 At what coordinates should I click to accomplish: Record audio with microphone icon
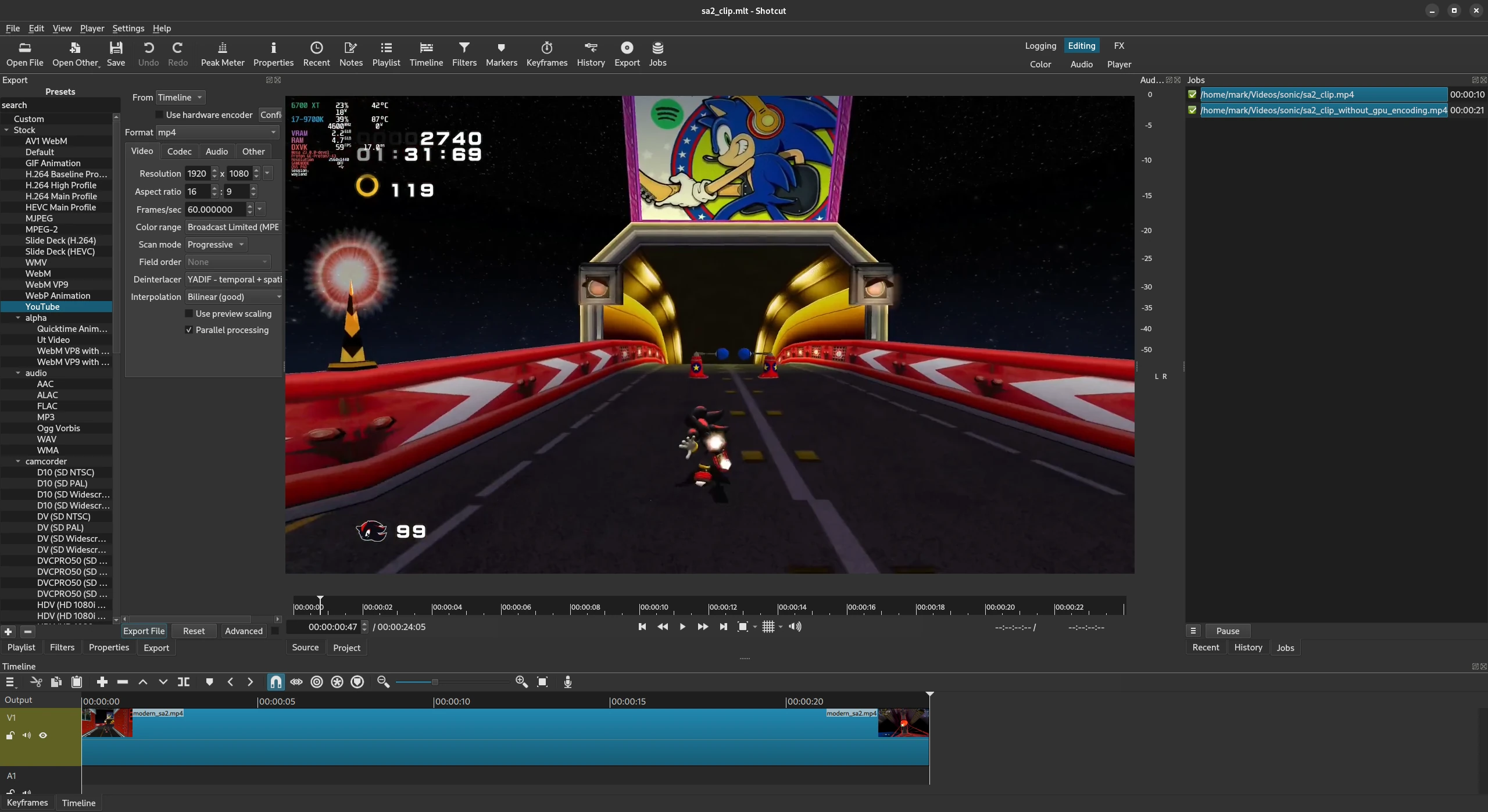pyautogui.click(x=568, y=682)
